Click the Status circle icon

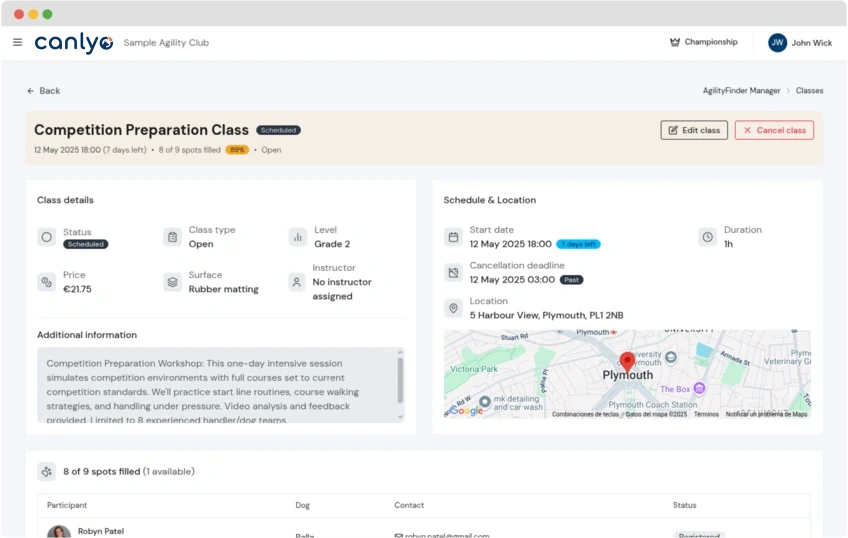[47, 237]
